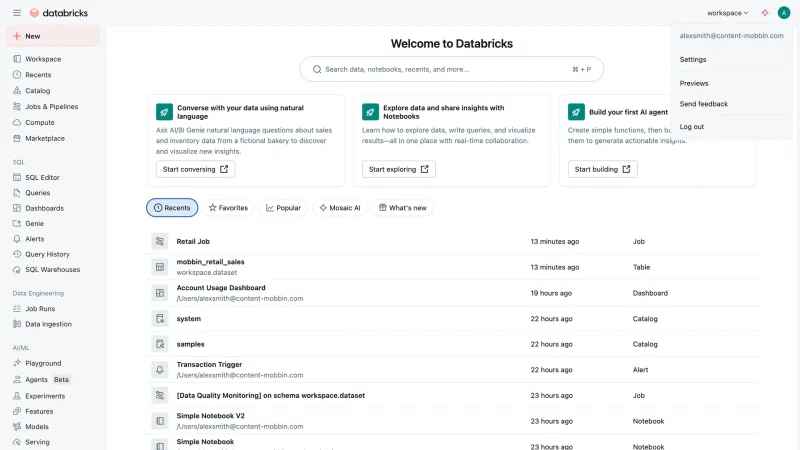Click the mobbin_retail_sales table icon

coord(160,267)
